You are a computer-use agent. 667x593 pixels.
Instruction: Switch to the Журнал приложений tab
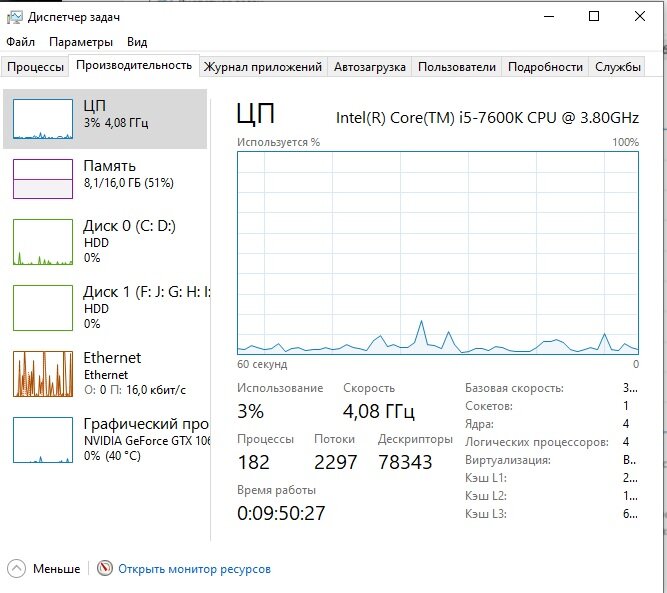point(262,67)
